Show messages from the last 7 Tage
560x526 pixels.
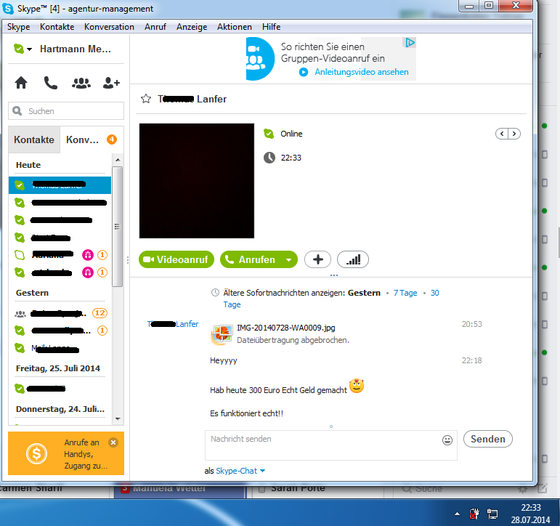click(405, 293)
